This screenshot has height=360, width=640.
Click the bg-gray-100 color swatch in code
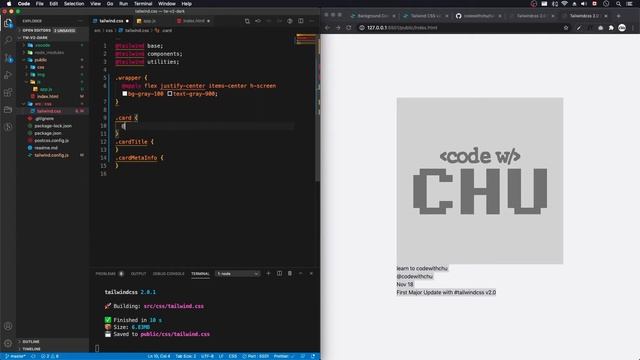pyautogui.click(x=124, y=94)
